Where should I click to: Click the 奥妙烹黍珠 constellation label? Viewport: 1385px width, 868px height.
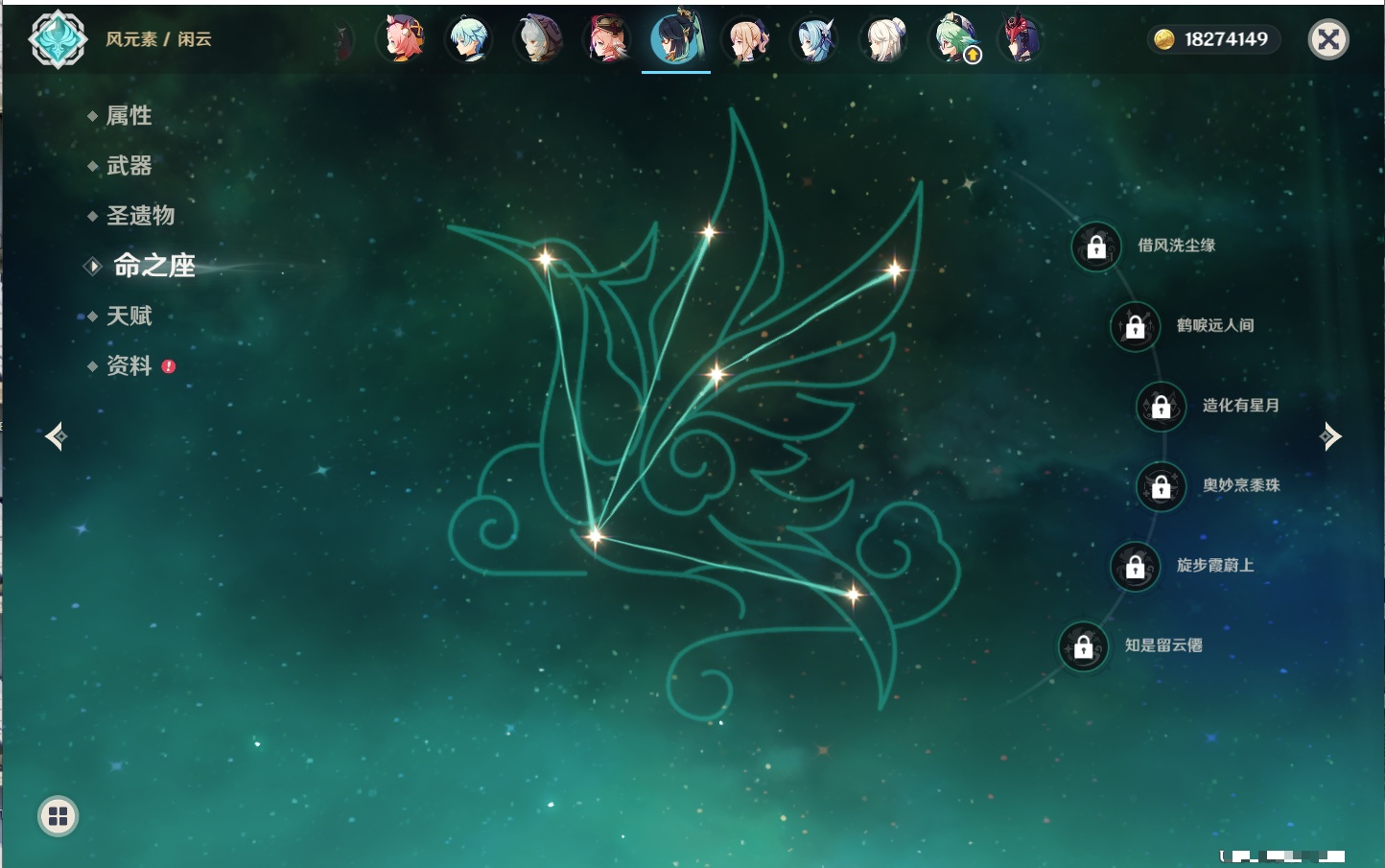[1241, 485]
